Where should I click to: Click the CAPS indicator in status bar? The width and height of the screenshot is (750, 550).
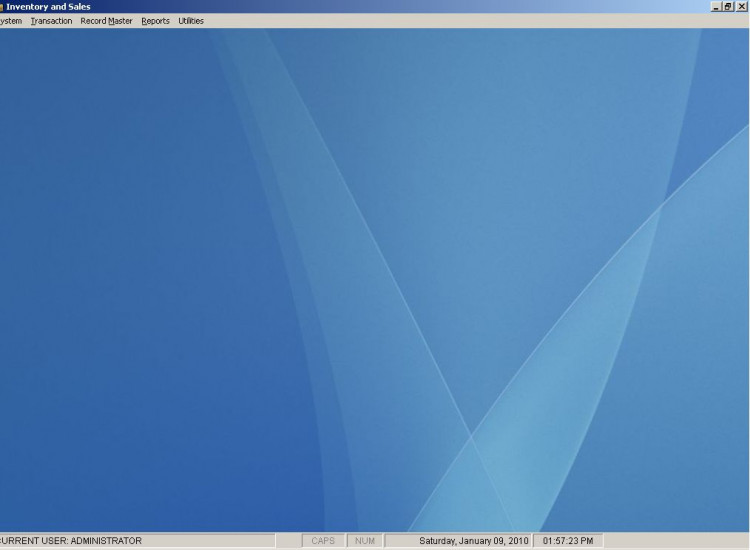(x=323, y=541)
